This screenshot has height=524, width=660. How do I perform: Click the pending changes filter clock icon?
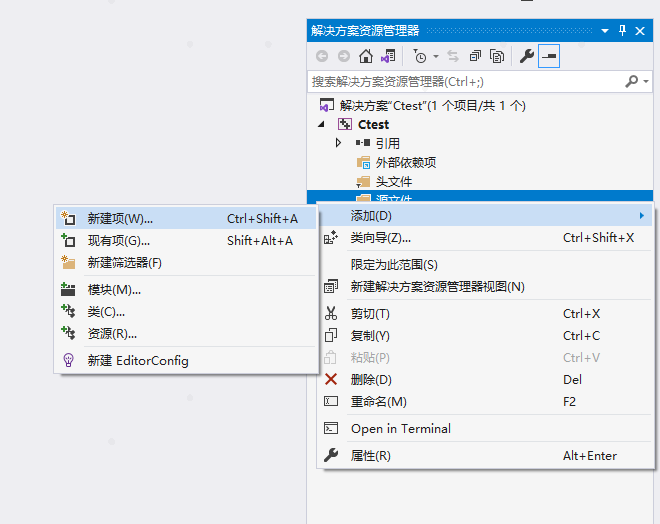click(x=420, y=56)
